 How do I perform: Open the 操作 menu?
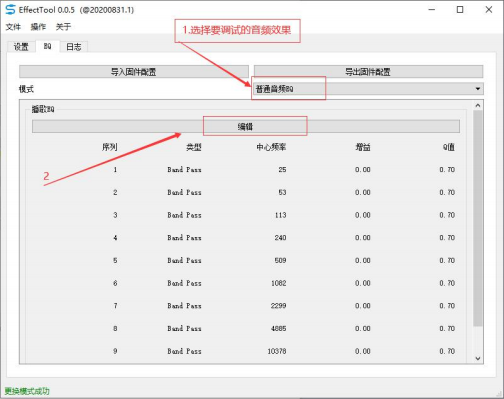(38, 27)
